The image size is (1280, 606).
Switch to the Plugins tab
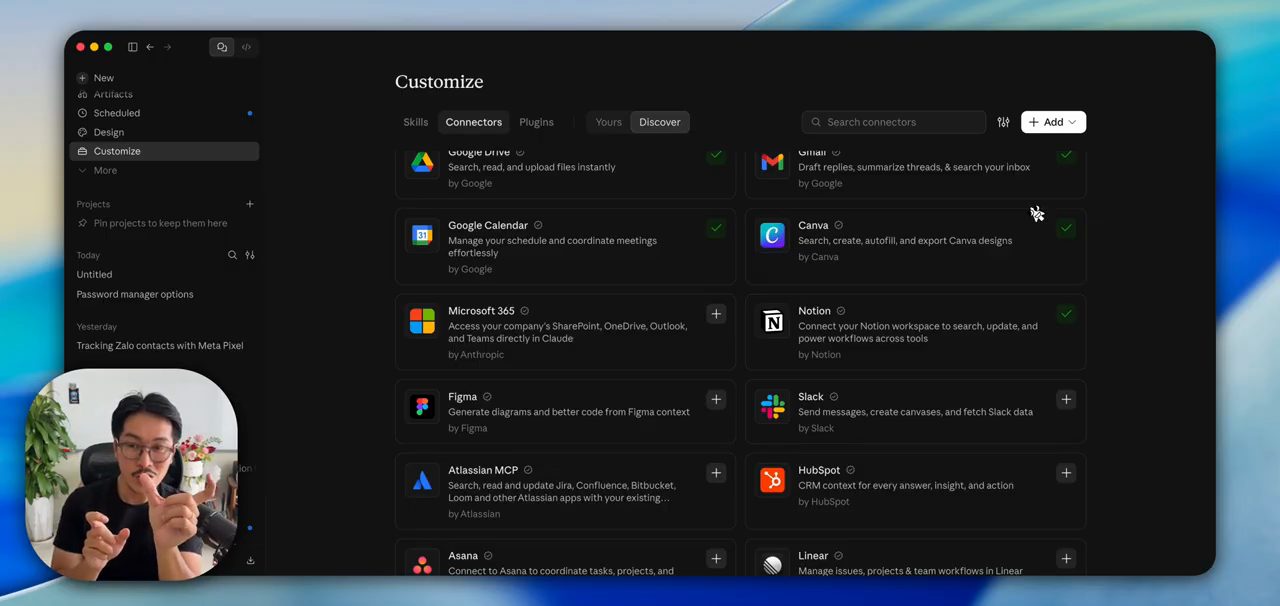click(x=536, y=122)
